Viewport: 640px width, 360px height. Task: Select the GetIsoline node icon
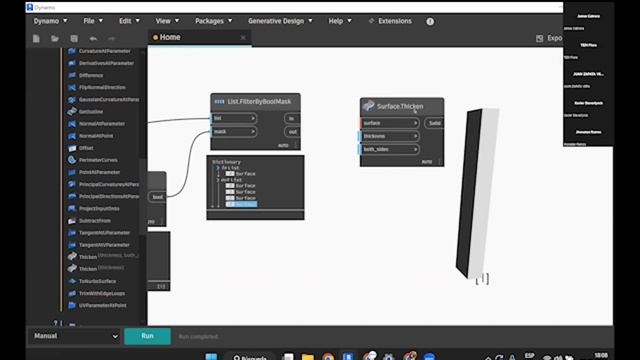pyautogui.click(x=72, y=111)
